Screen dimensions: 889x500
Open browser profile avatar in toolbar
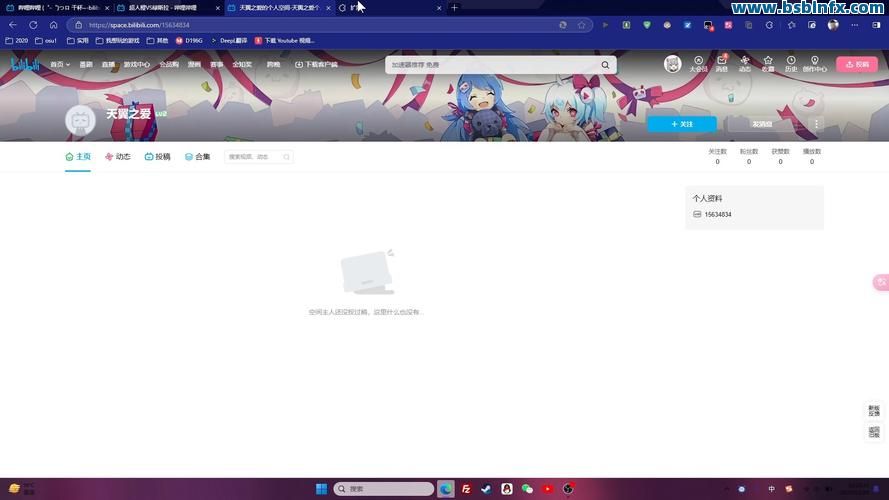click(833, 25)
